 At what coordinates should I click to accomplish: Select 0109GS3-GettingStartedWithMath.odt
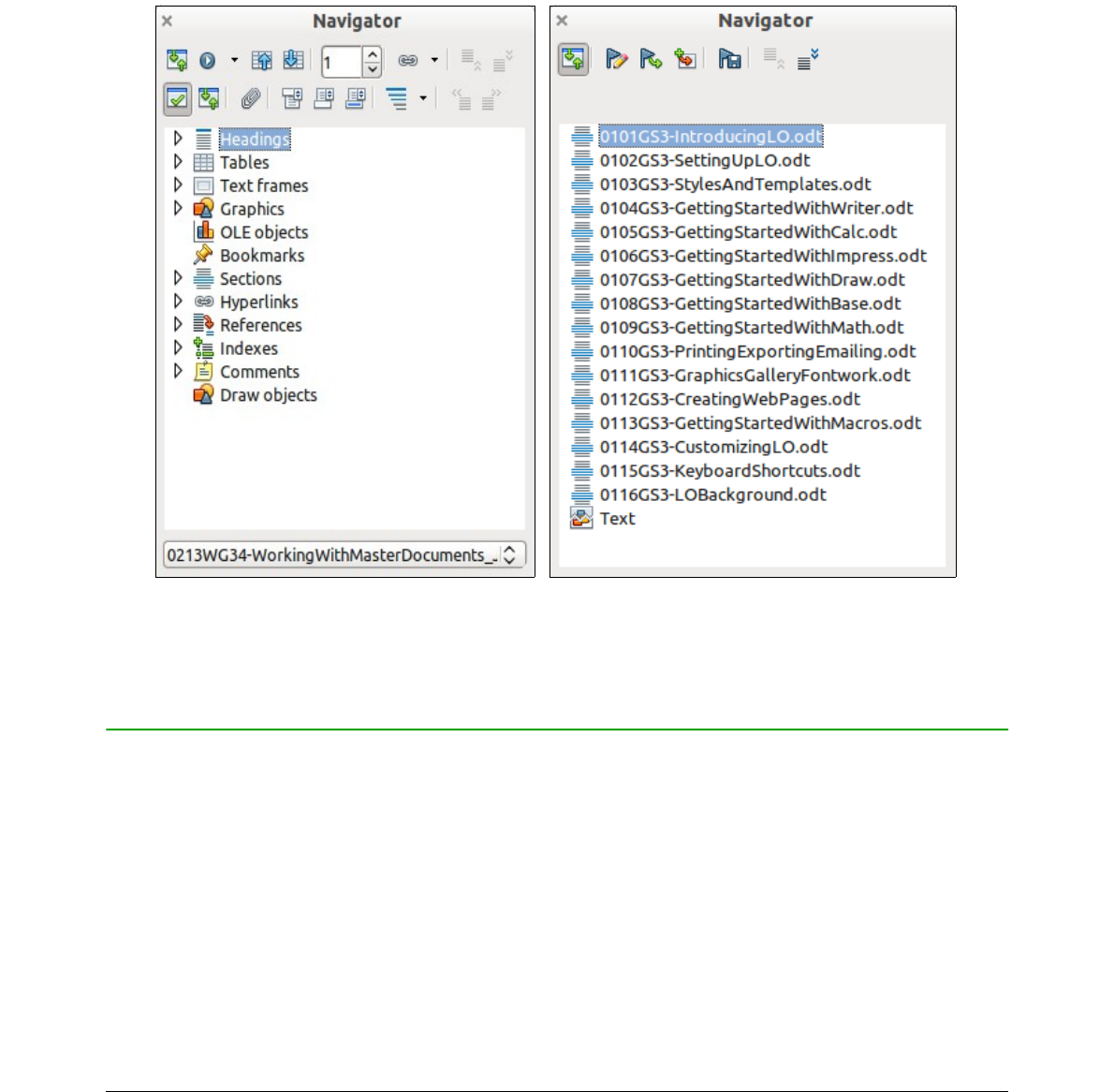pyautogui.click(x=752, y=328)
